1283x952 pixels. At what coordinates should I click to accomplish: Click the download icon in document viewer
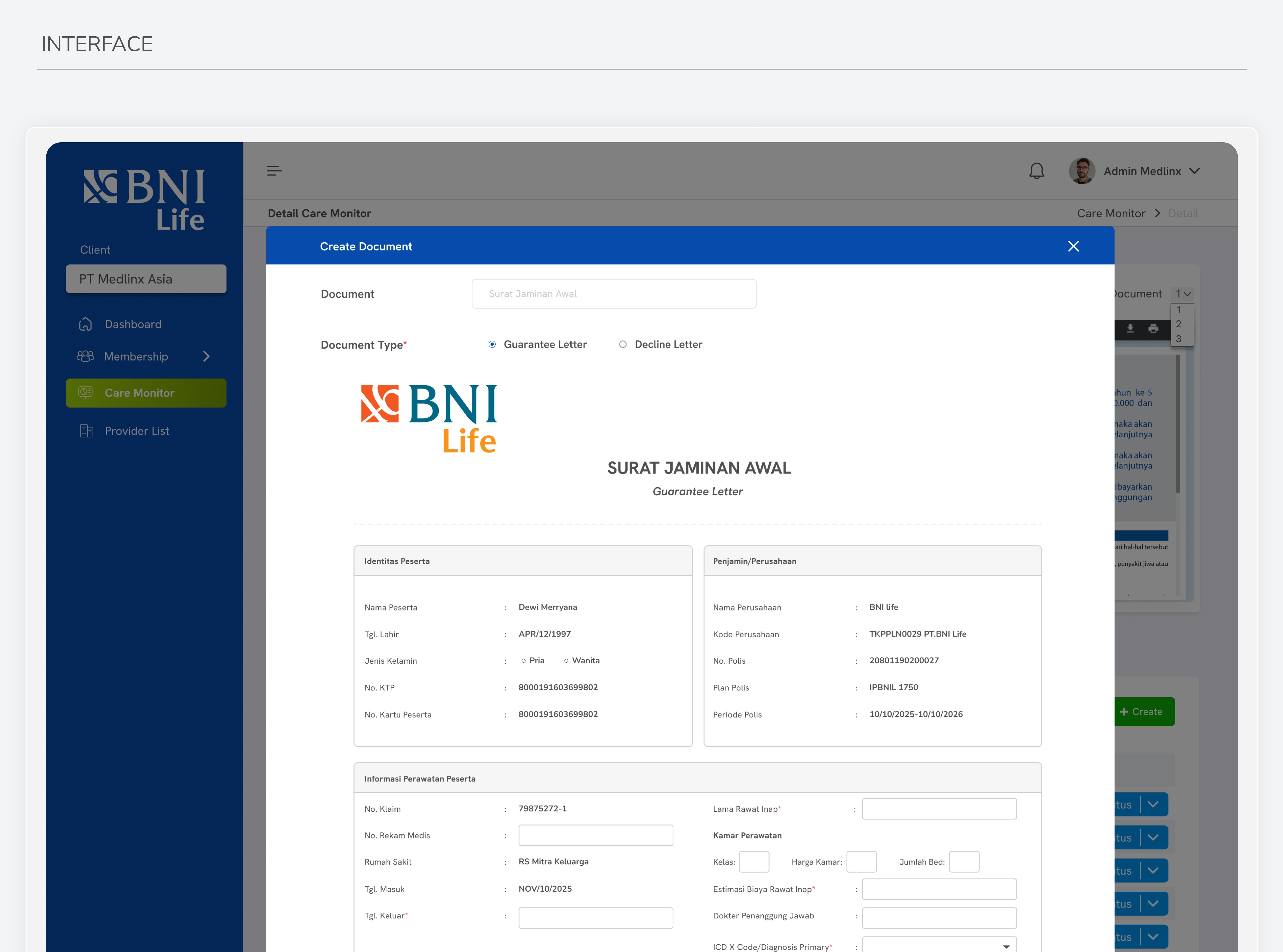[x=1130, y=328]
